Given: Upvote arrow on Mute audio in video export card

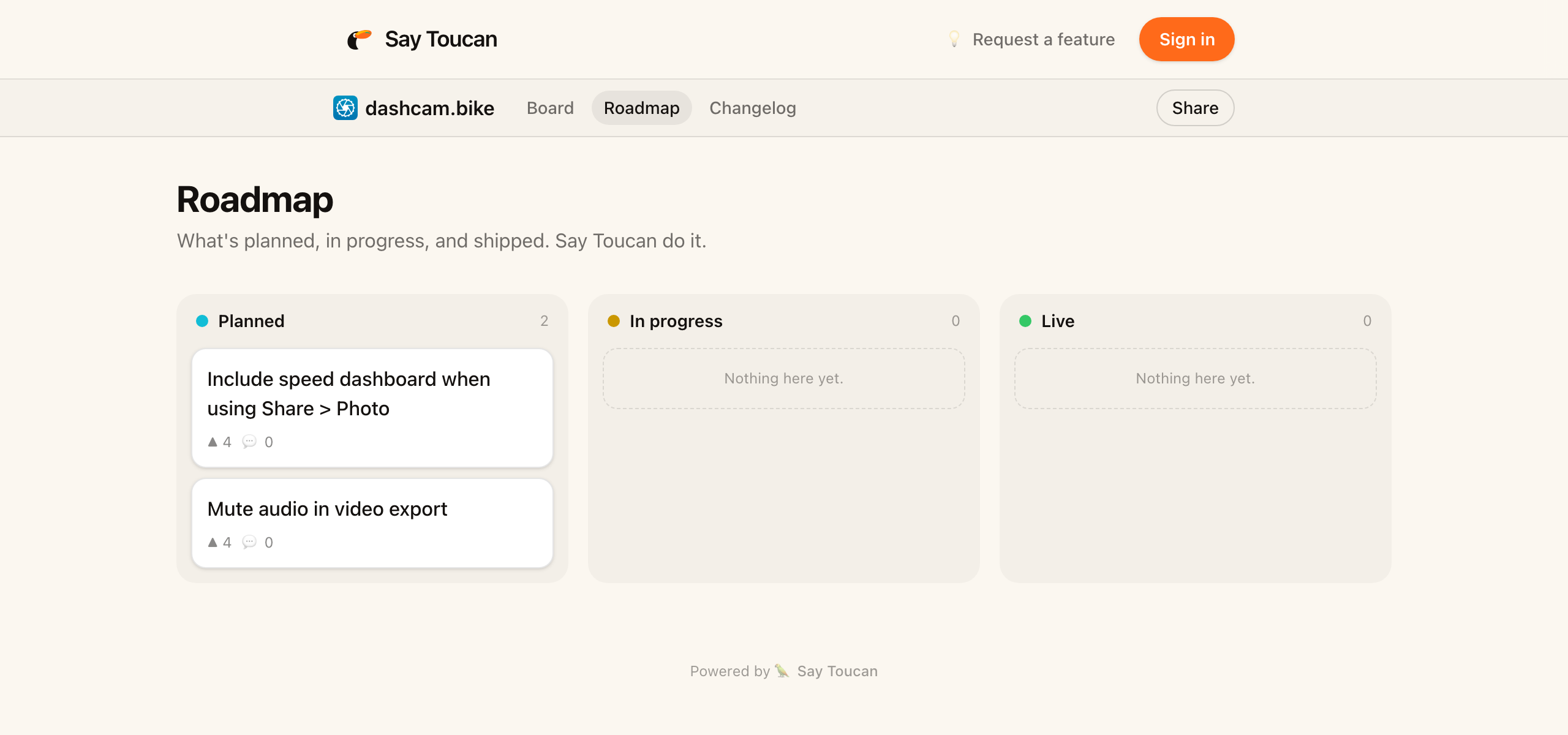Looking at the screenshot, I should [213, 542].
